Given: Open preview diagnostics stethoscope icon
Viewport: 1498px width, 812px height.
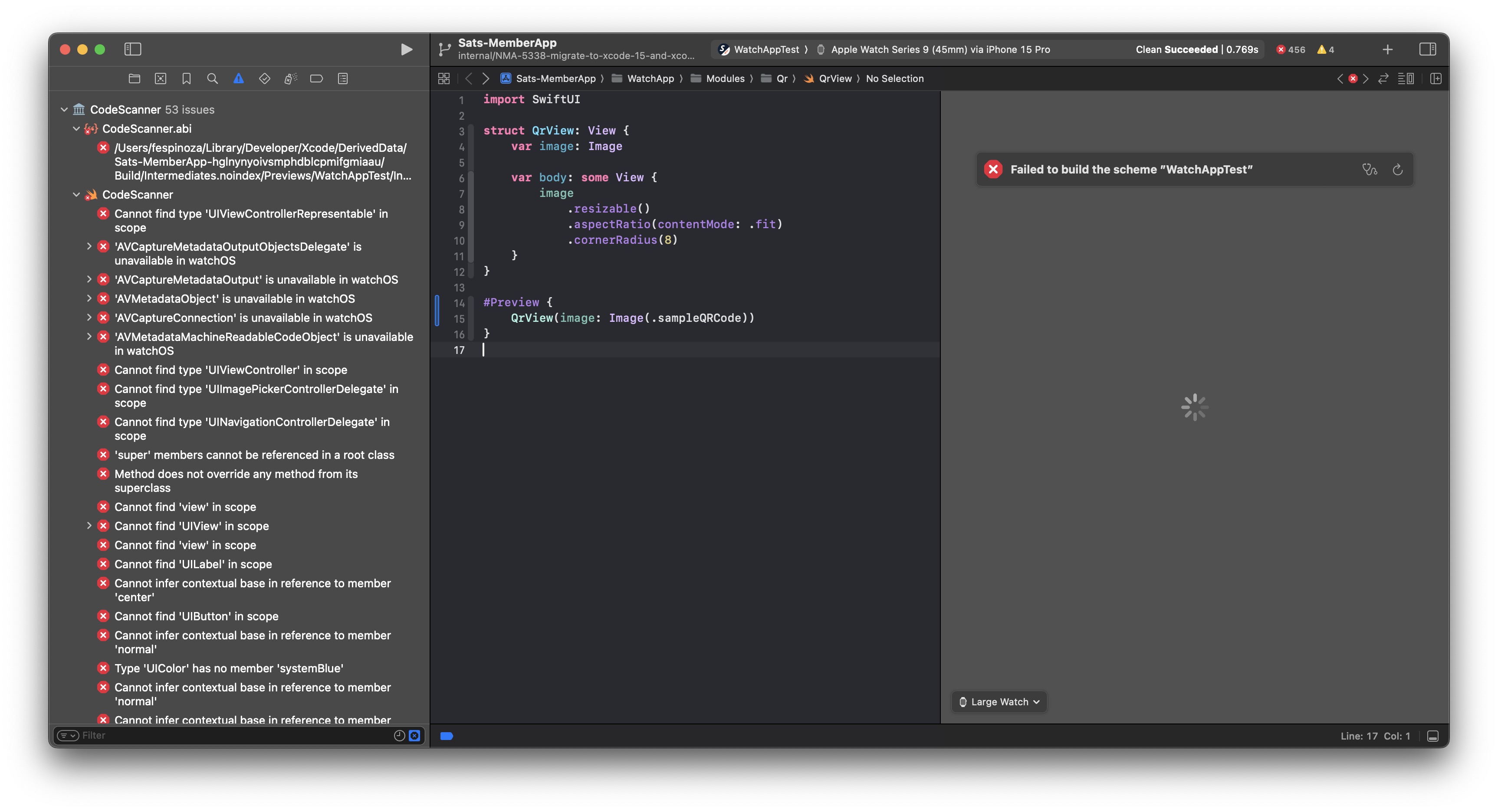Looking at the screenshot, I should 1370,169.
